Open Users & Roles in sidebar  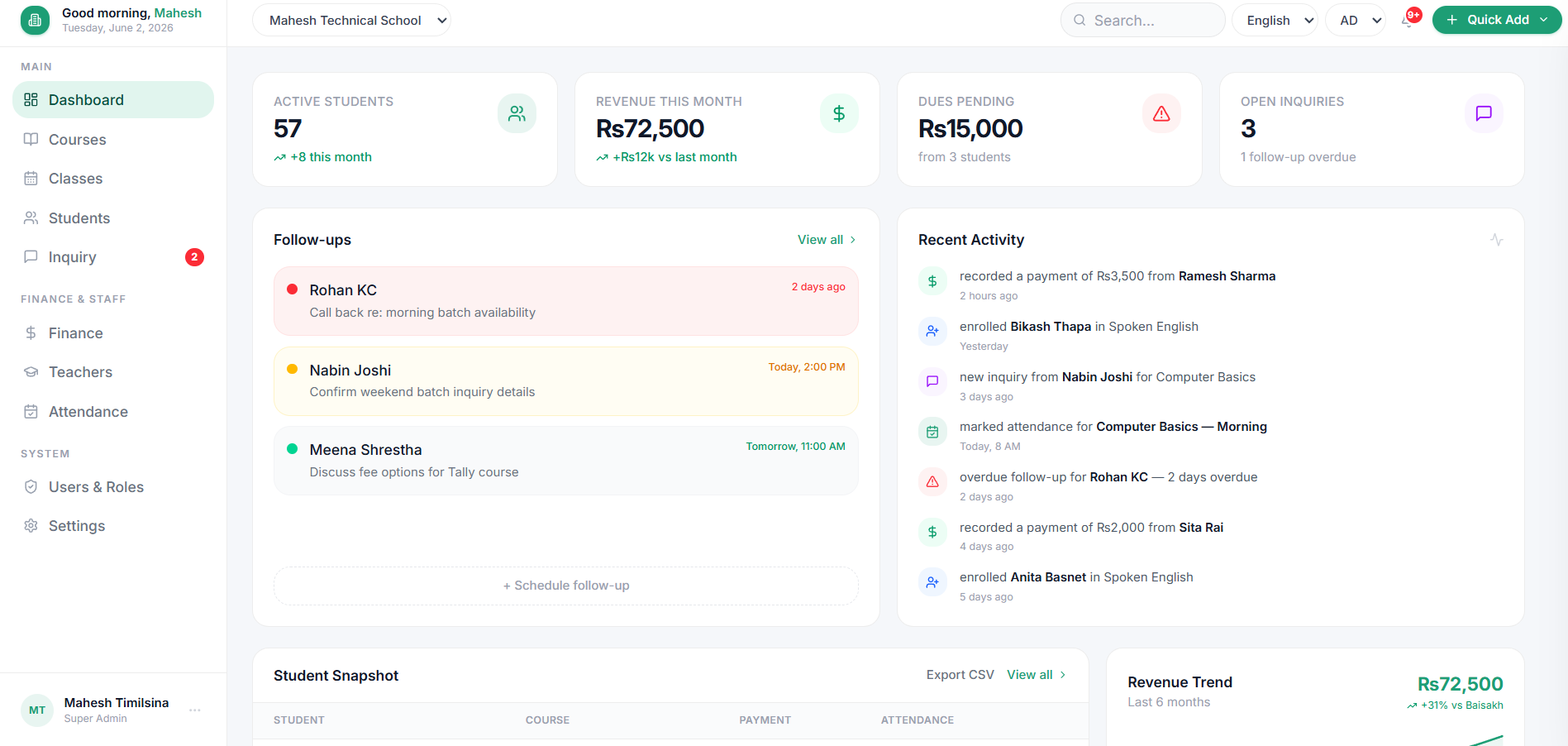click(x=113, y=487)
